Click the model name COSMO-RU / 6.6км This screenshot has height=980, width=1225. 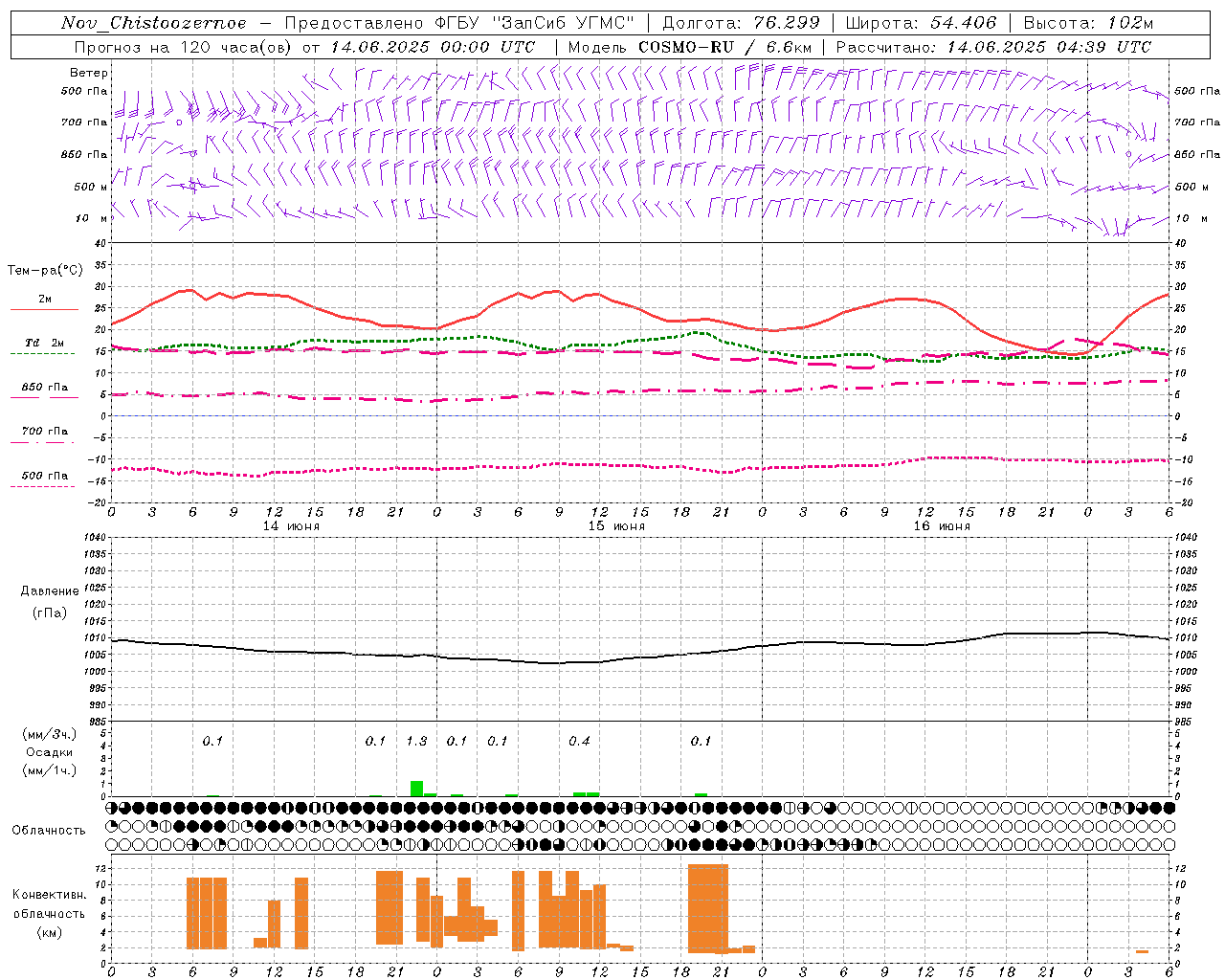point(725,47)
